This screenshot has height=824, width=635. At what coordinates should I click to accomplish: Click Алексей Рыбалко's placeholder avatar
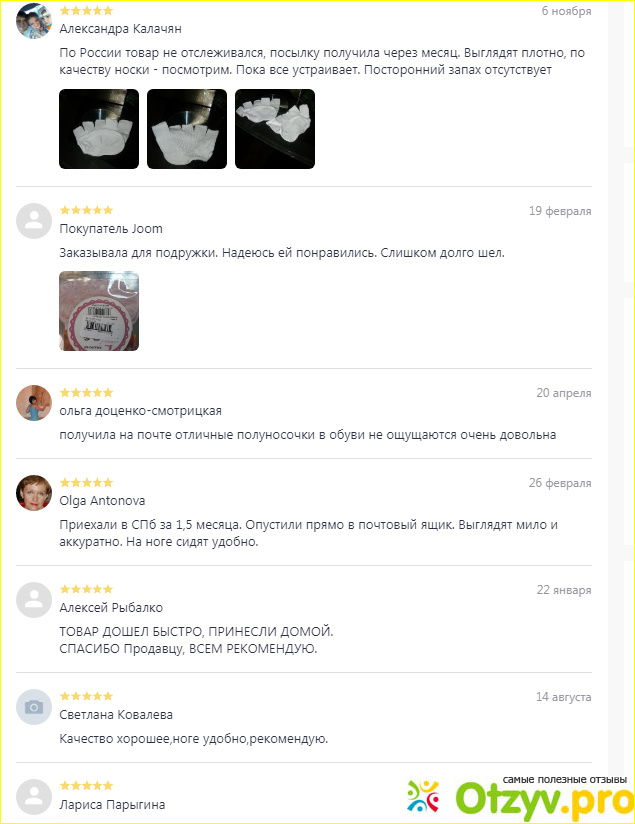pyautogui.click(x=34, y=600)
